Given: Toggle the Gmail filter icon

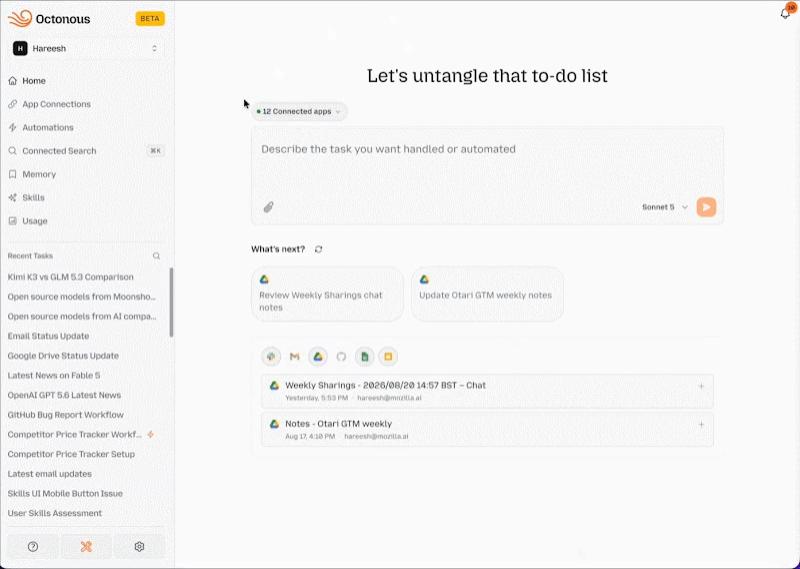Looking at the screenshot, I should 294,357.
